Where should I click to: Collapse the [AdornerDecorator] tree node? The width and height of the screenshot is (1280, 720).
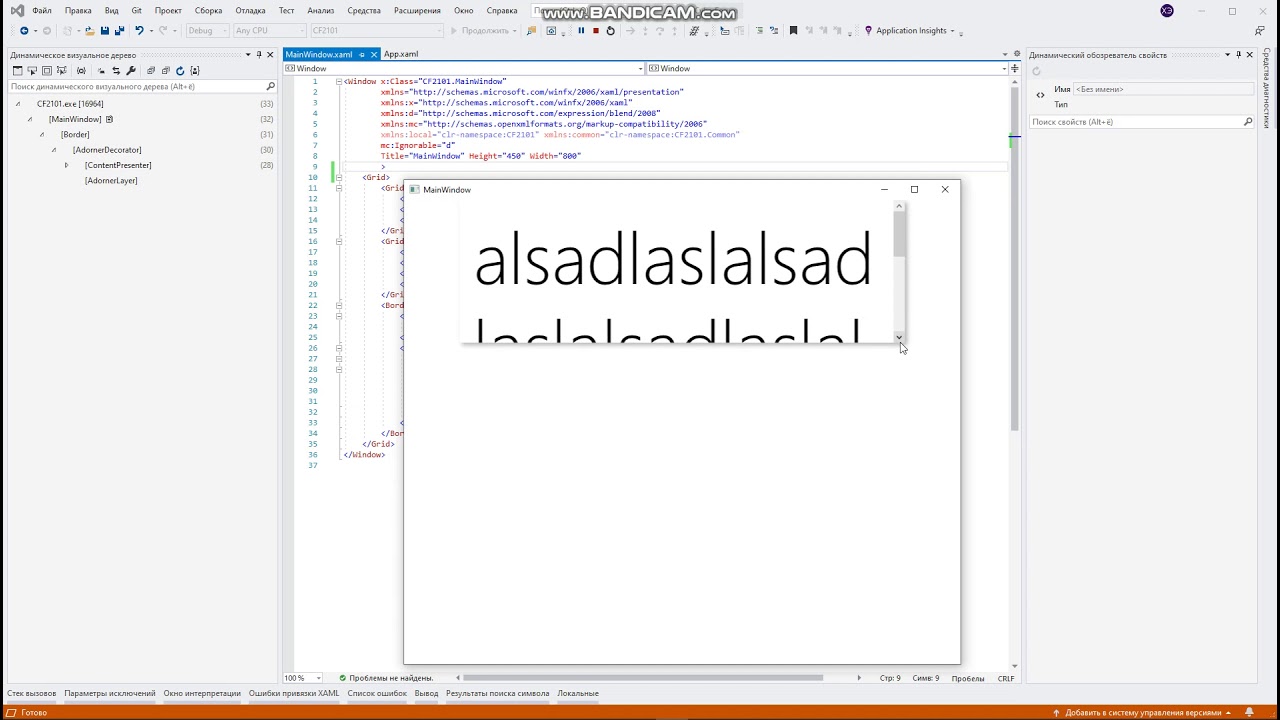(54, 150)
